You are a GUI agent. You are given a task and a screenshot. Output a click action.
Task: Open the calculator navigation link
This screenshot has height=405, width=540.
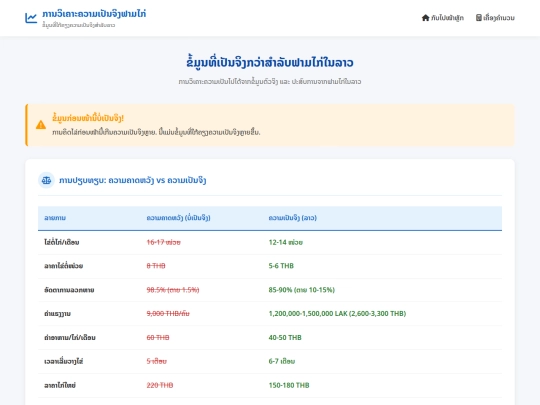(x=495, y=18)
